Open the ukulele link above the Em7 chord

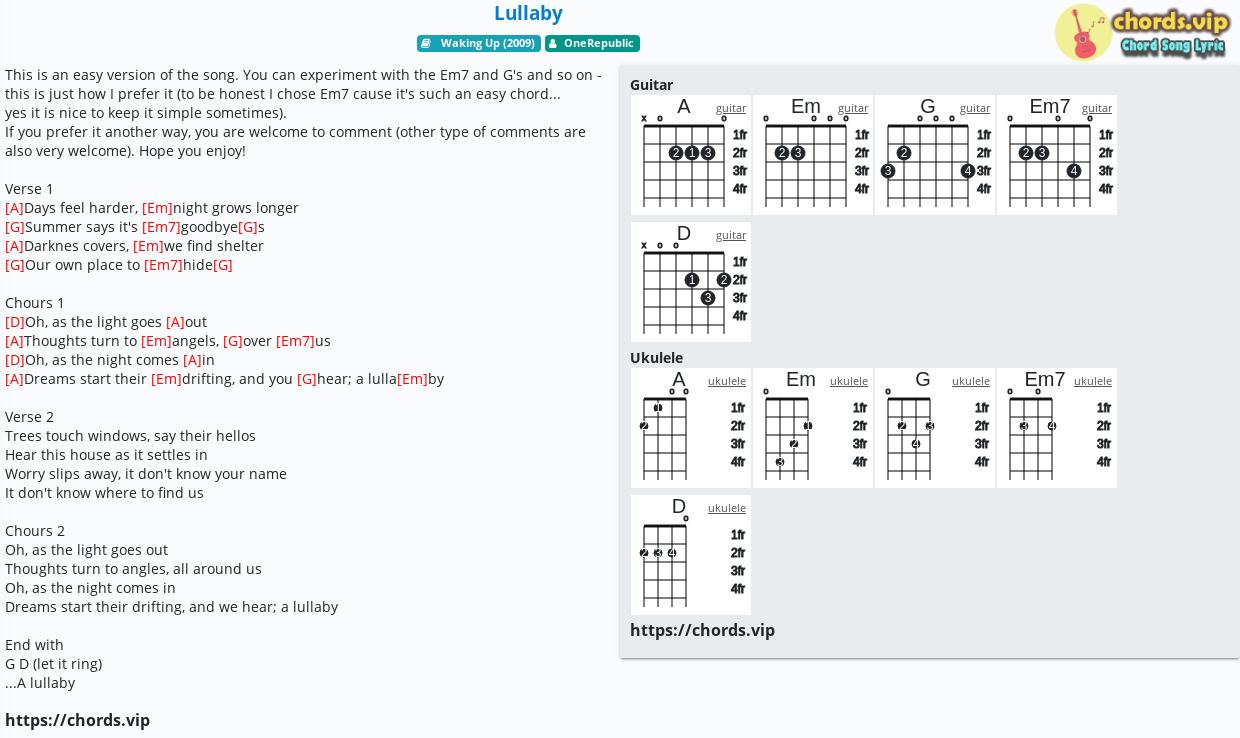(x=1093, y=381)
